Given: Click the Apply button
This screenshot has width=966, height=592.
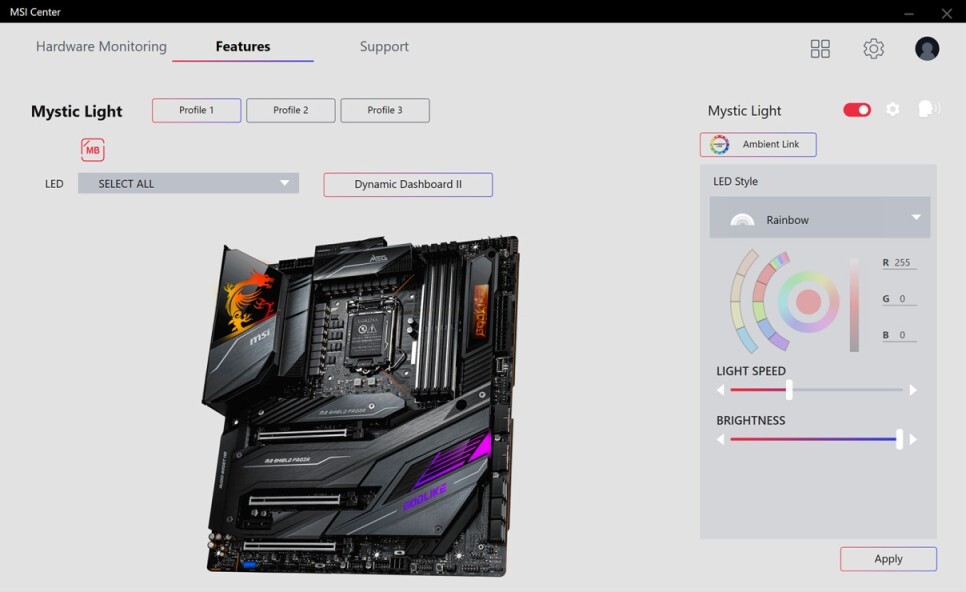Looking at the screenshot, I should (x=888, y=559).
